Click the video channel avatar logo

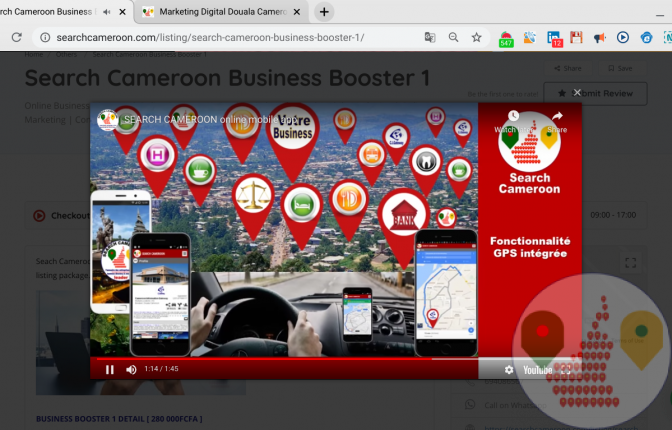pos(108,120)
